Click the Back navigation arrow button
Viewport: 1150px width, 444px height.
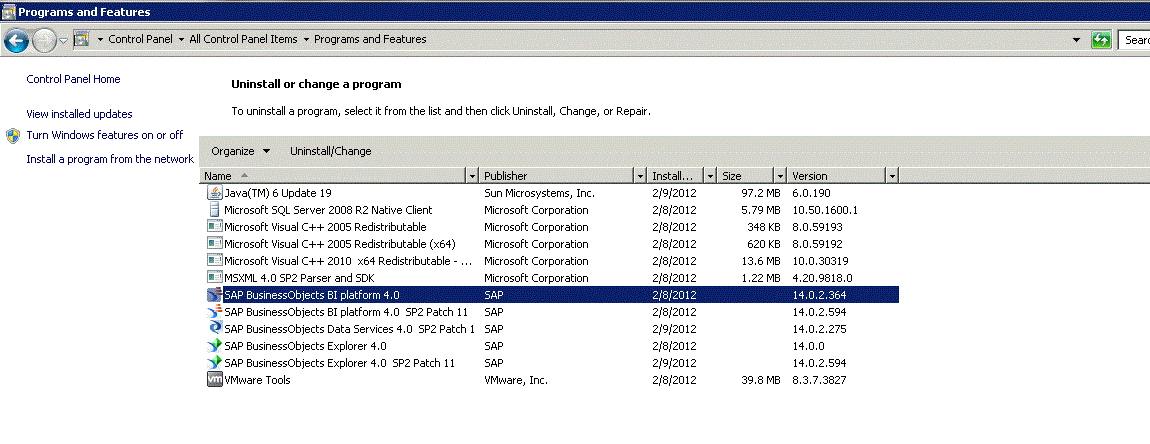pos(16,40)
